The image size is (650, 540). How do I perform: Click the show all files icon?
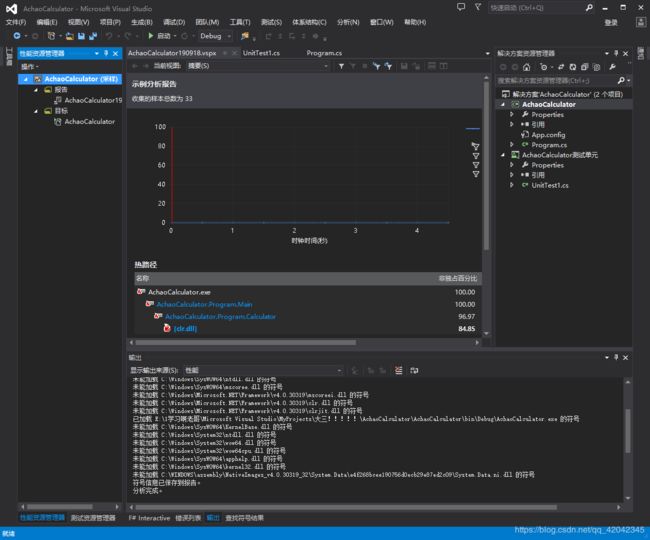(596, 67)
